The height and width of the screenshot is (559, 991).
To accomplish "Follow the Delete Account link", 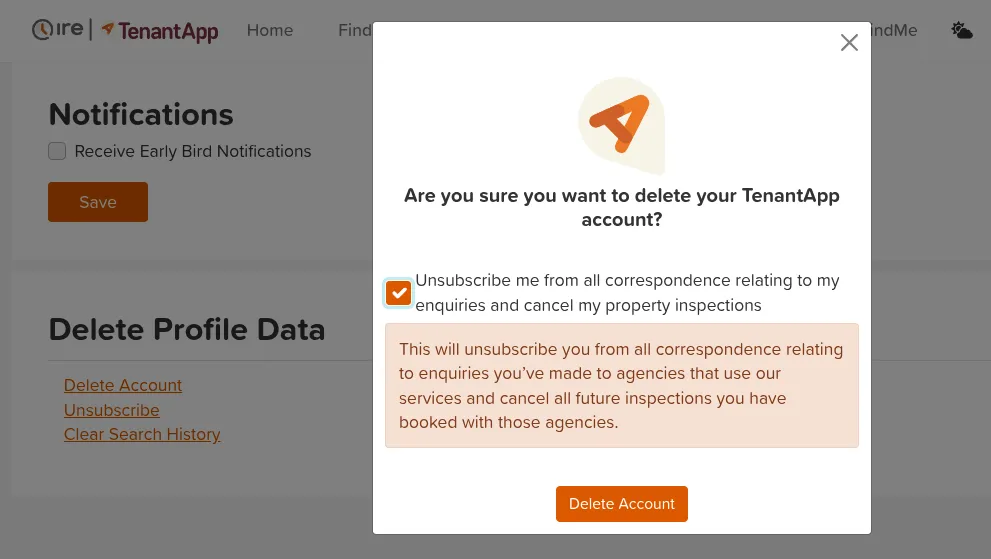I will (123, 385).
